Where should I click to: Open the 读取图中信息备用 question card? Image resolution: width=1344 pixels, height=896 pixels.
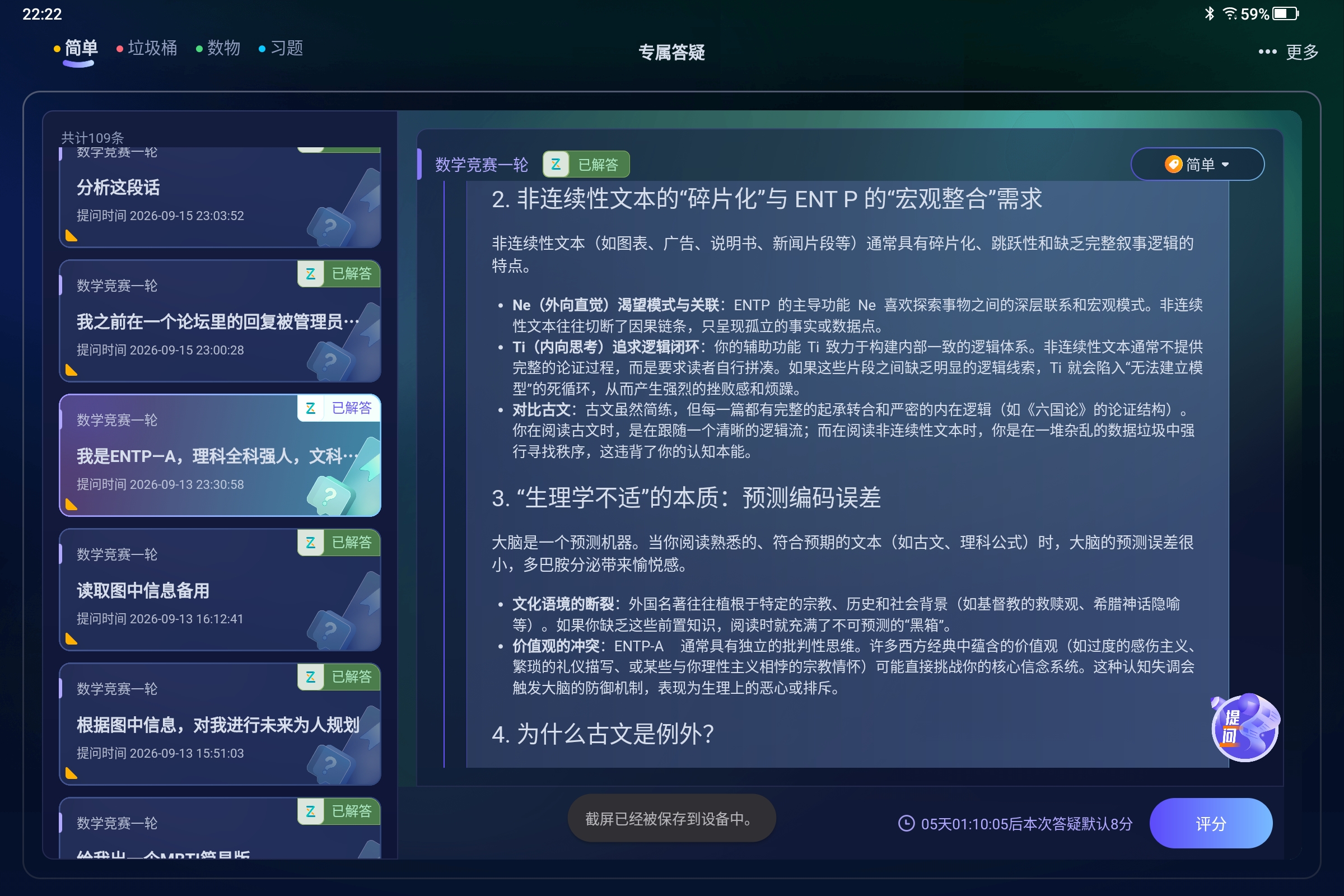pos(220,590)
